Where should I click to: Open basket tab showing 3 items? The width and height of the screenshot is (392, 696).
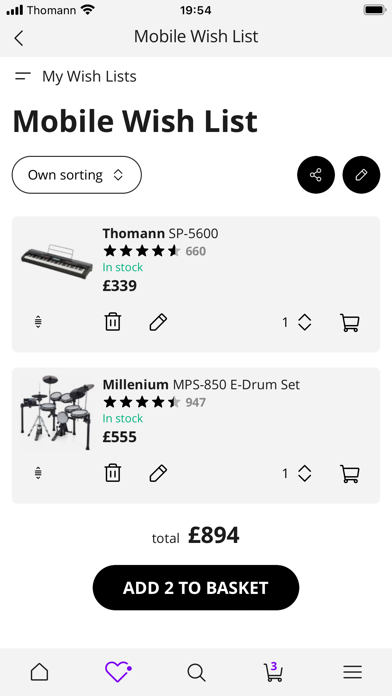[273, 672]
